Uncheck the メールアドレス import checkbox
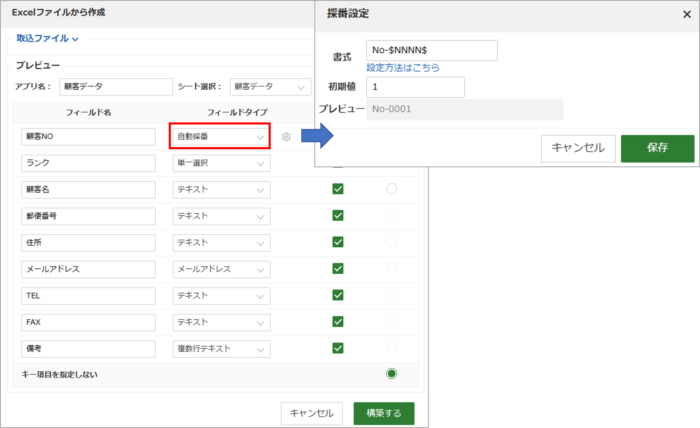 338,269
